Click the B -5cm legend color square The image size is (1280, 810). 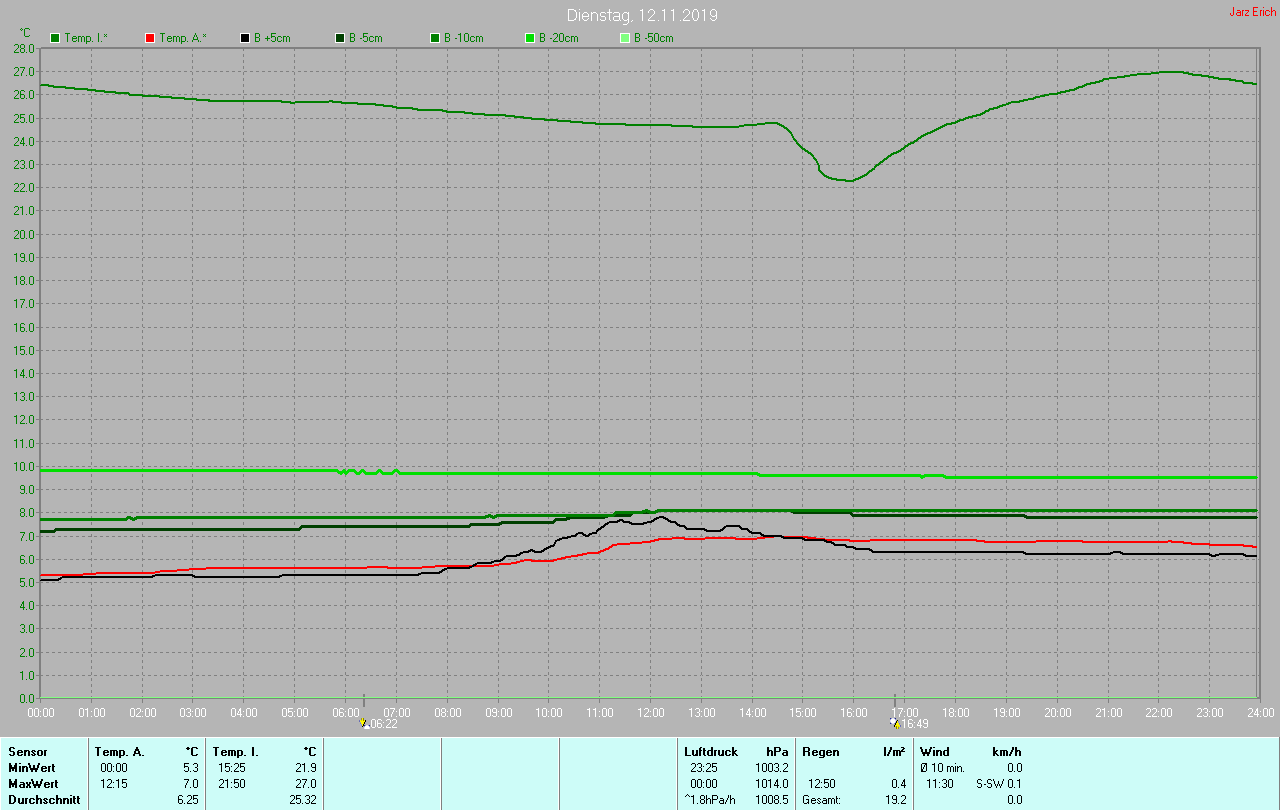pyautogui.click(x=340, y=38)
